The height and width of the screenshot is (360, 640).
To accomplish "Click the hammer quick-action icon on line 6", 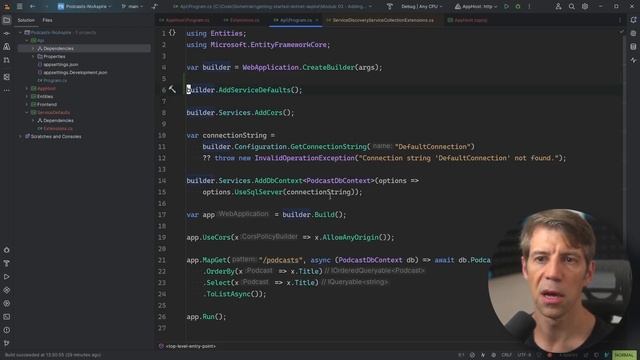I will pos(172,89).
